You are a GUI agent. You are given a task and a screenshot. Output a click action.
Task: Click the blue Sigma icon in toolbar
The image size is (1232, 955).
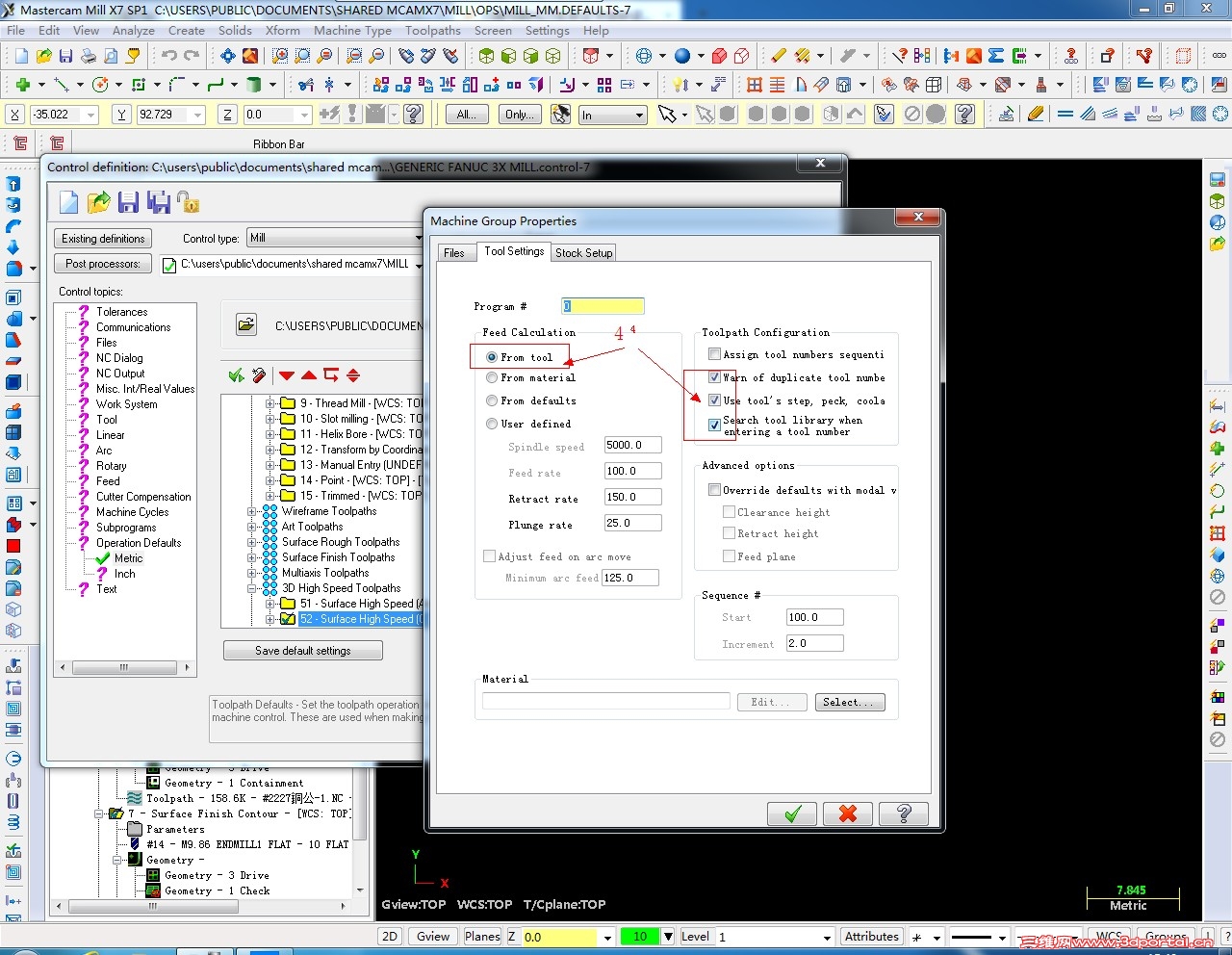click(996, 56)
